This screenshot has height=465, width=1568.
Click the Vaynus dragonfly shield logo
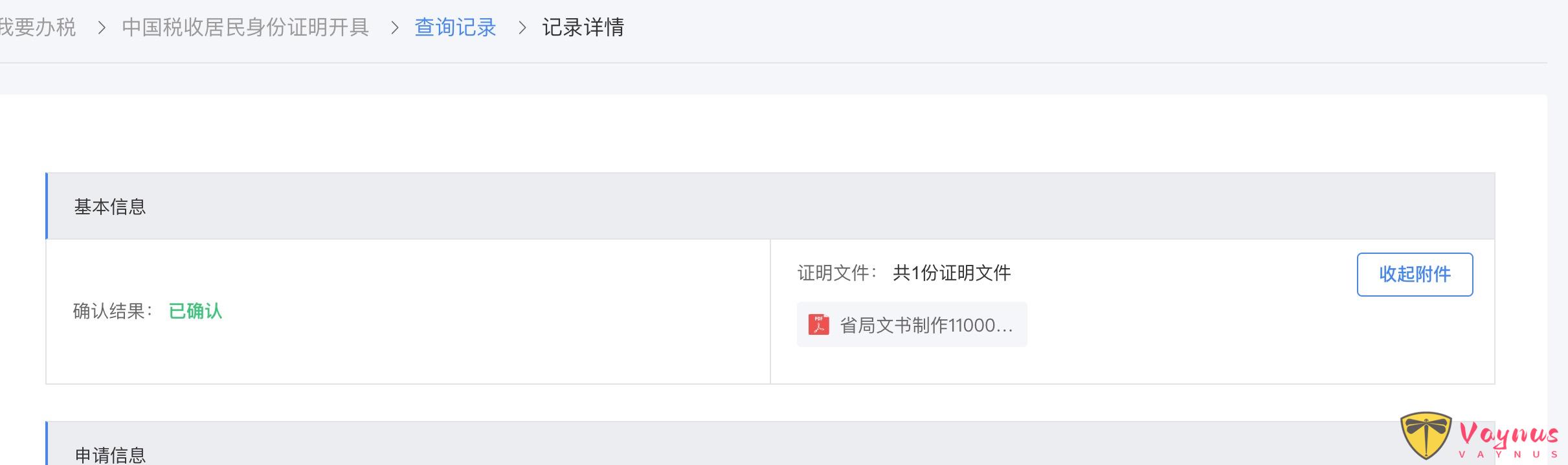[1426, 435]
